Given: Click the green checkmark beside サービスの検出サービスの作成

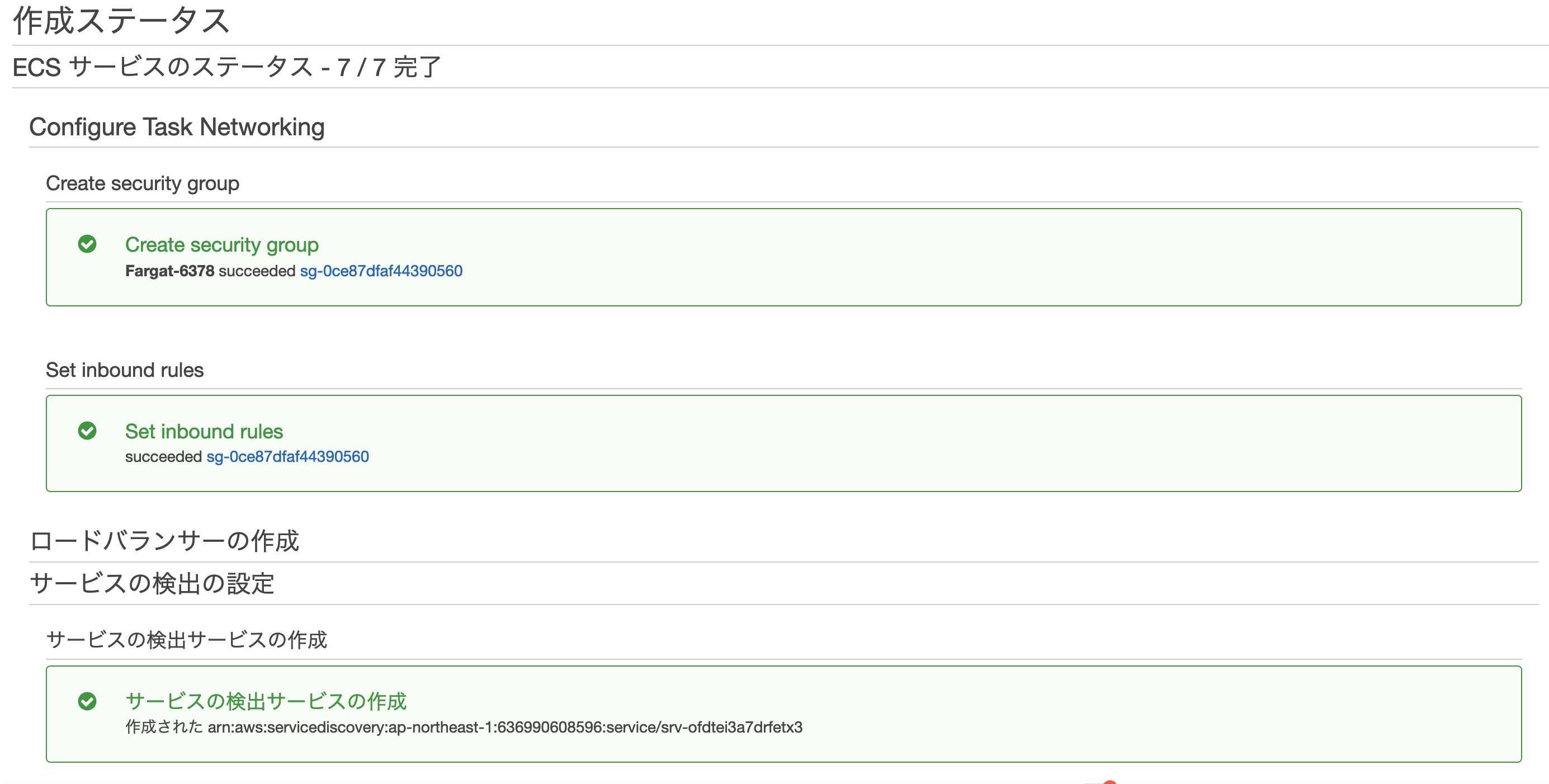Looking at the screenshot, I should coord(87,701).
